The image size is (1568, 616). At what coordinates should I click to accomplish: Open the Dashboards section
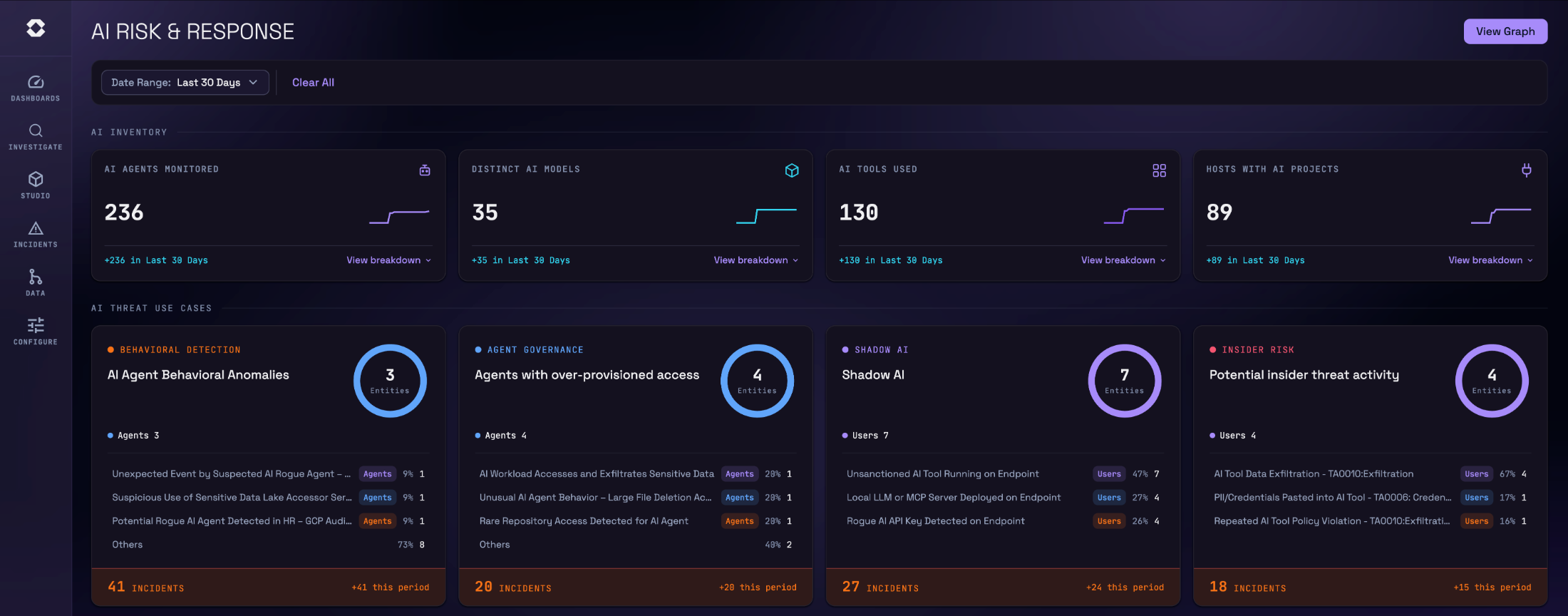[36, 88]
